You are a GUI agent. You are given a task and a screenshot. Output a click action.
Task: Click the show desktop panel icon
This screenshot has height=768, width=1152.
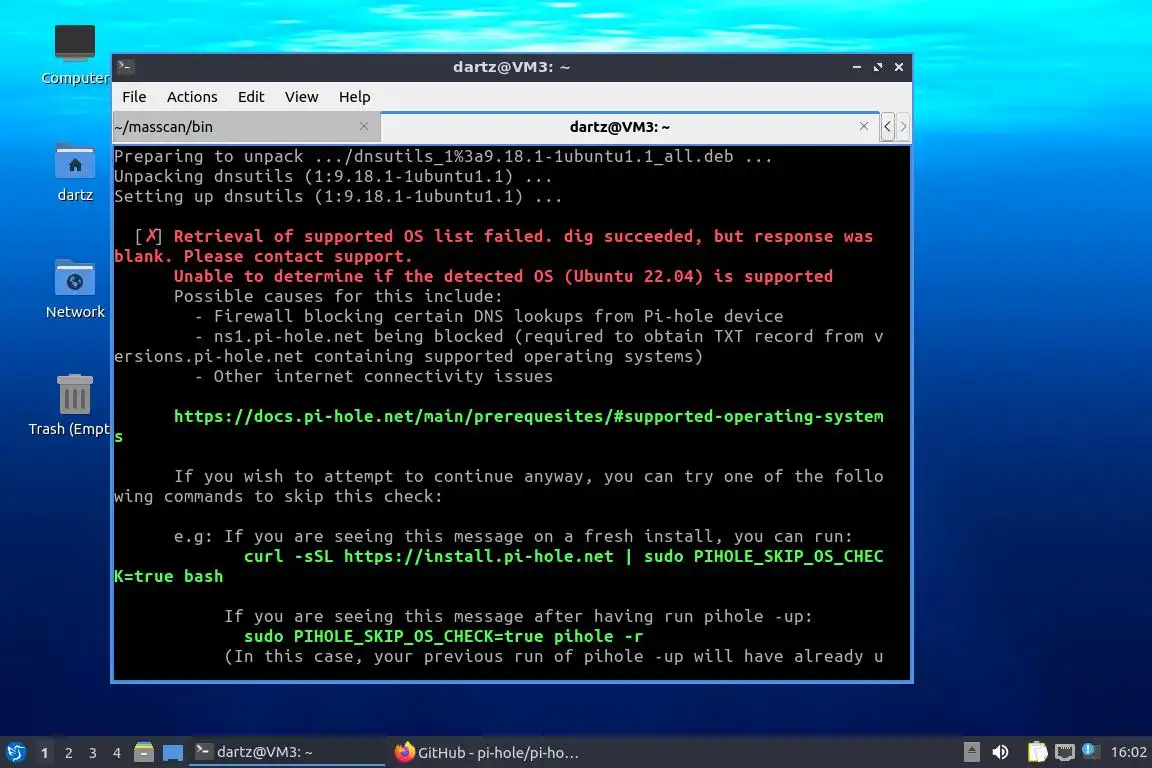pos(173,753)
